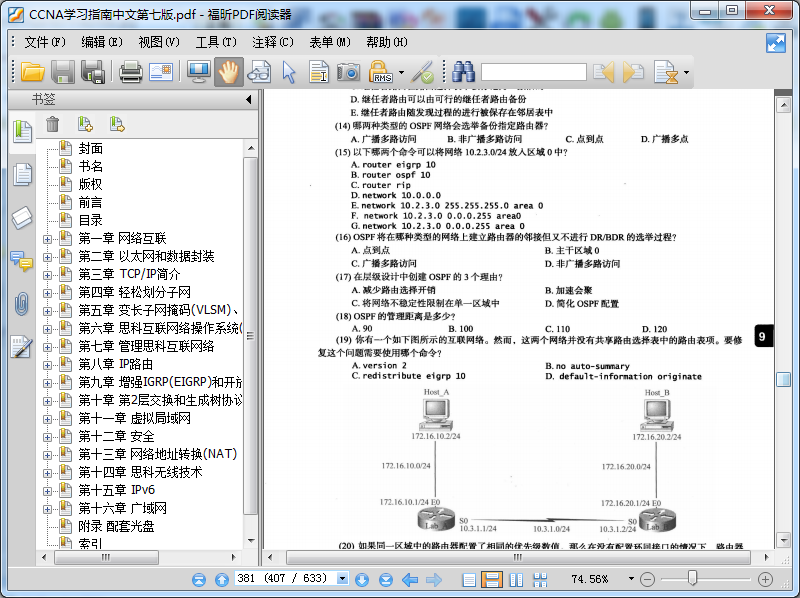This screenshot has width=800, height=598.
Task: Delete bookmark with trash icon
Action: pyautogui.click(x=53, y=124)
